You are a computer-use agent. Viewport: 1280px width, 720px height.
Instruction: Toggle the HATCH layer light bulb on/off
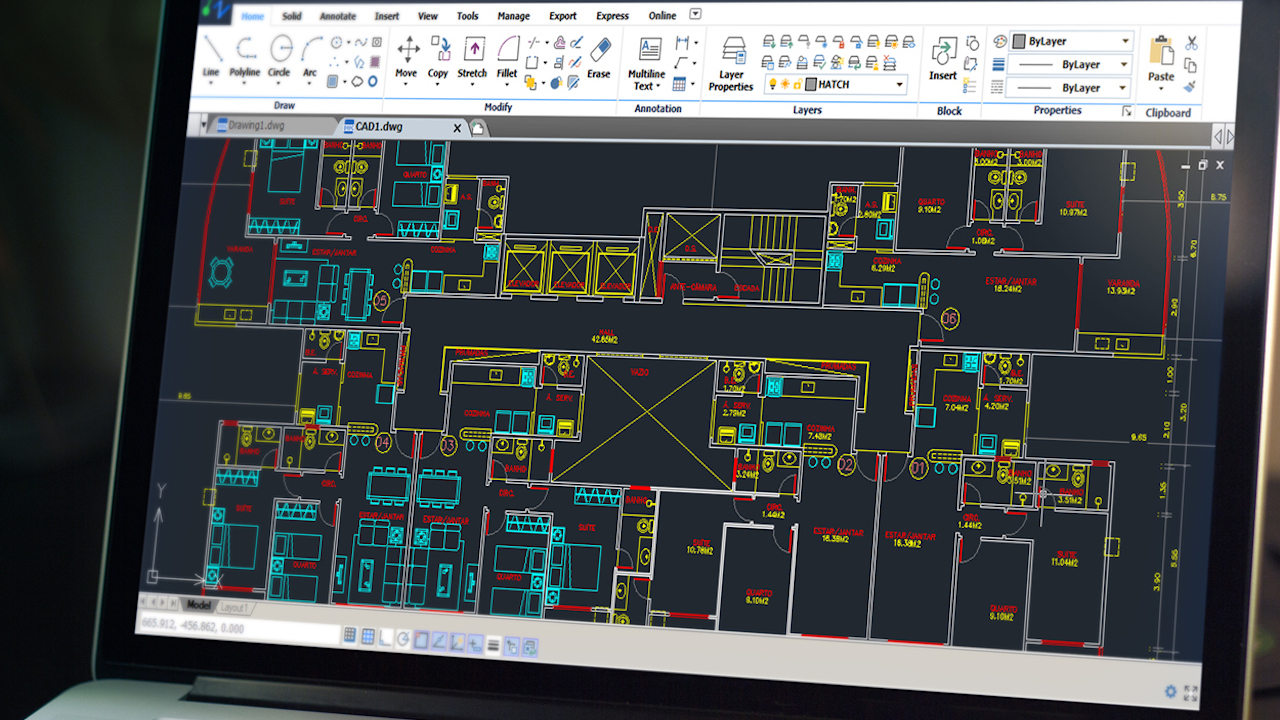[773, 84]
